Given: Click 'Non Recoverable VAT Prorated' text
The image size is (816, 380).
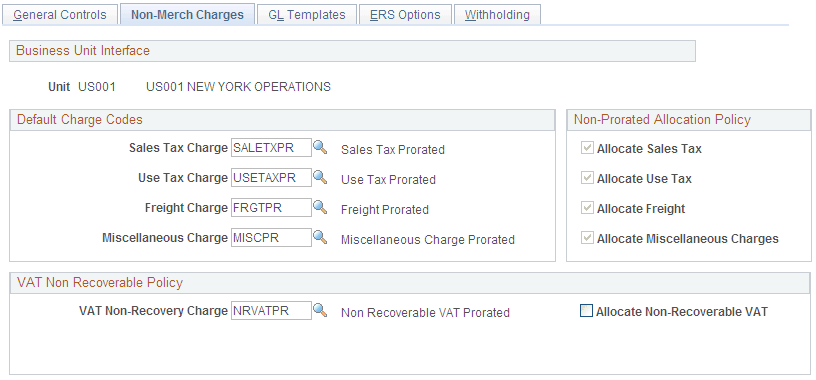Looking at the screenshot, I should [x=425, y=313].
